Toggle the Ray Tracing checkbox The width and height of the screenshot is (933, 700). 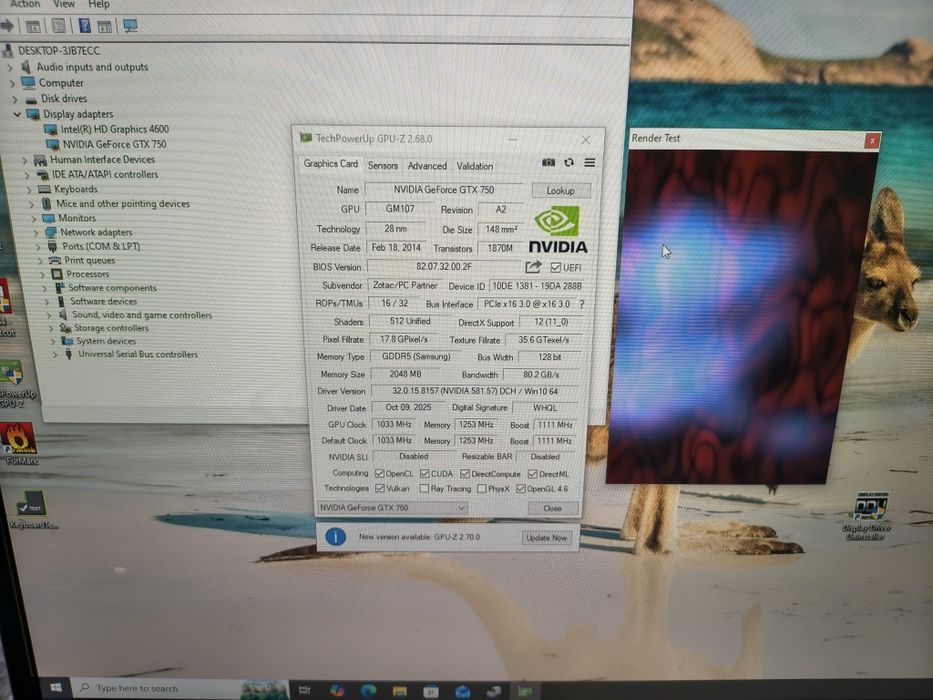424,489
